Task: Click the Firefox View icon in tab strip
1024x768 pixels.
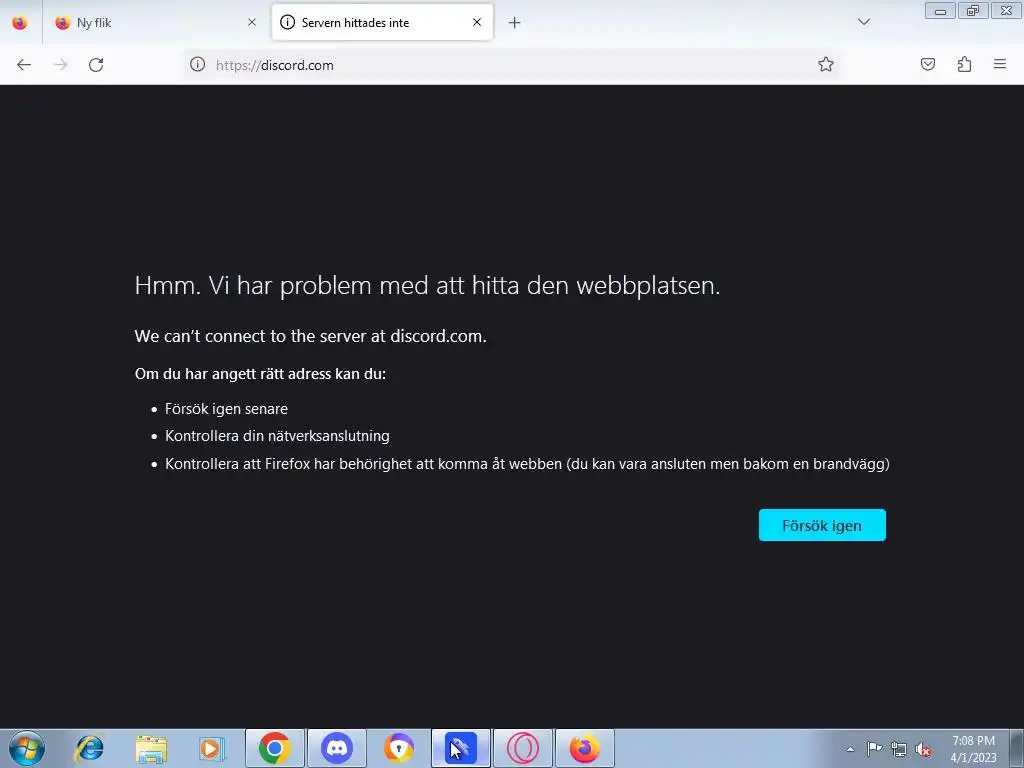Action: pyautogui.click(x=20, y=23)
